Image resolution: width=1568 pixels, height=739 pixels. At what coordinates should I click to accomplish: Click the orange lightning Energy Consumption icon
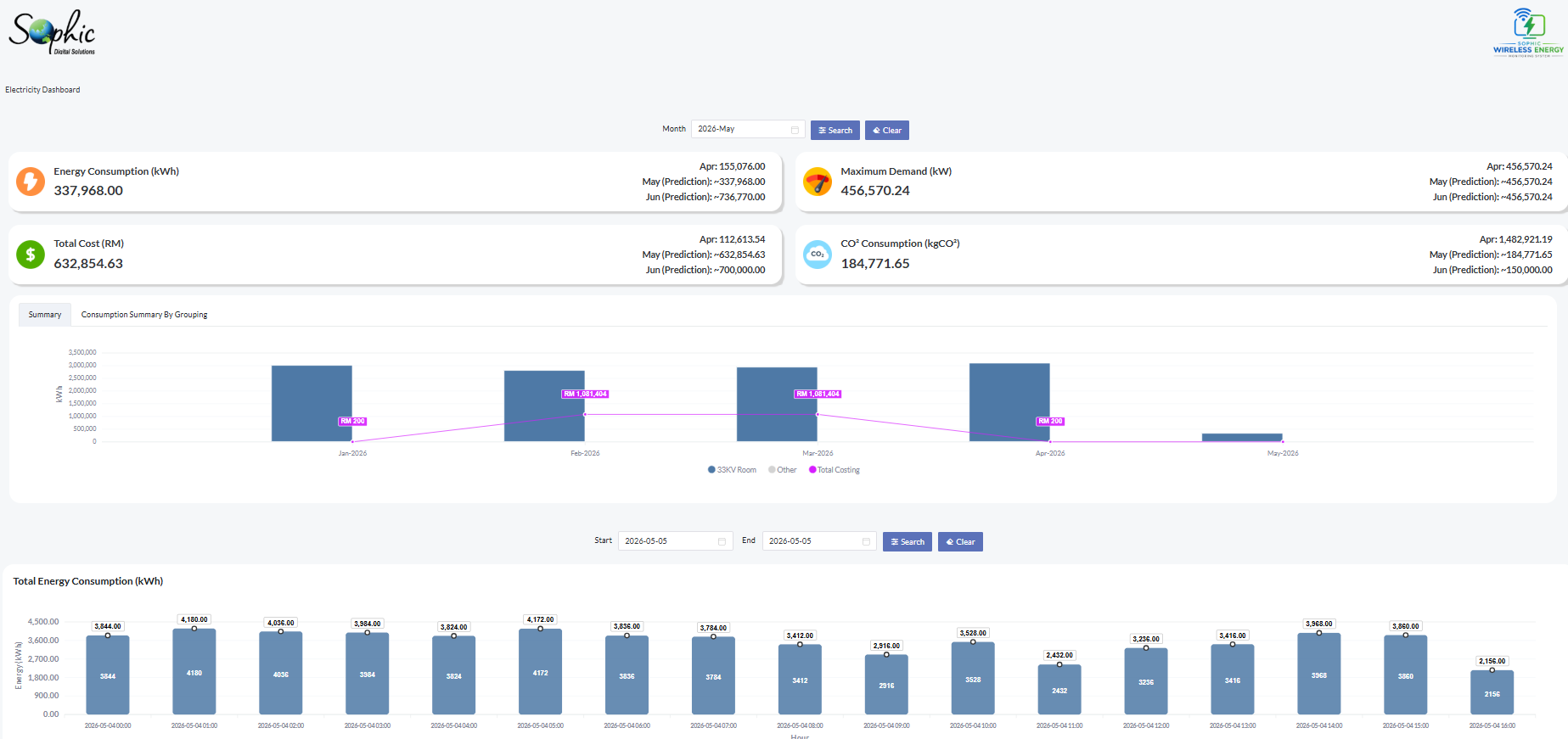coord(31,181)
